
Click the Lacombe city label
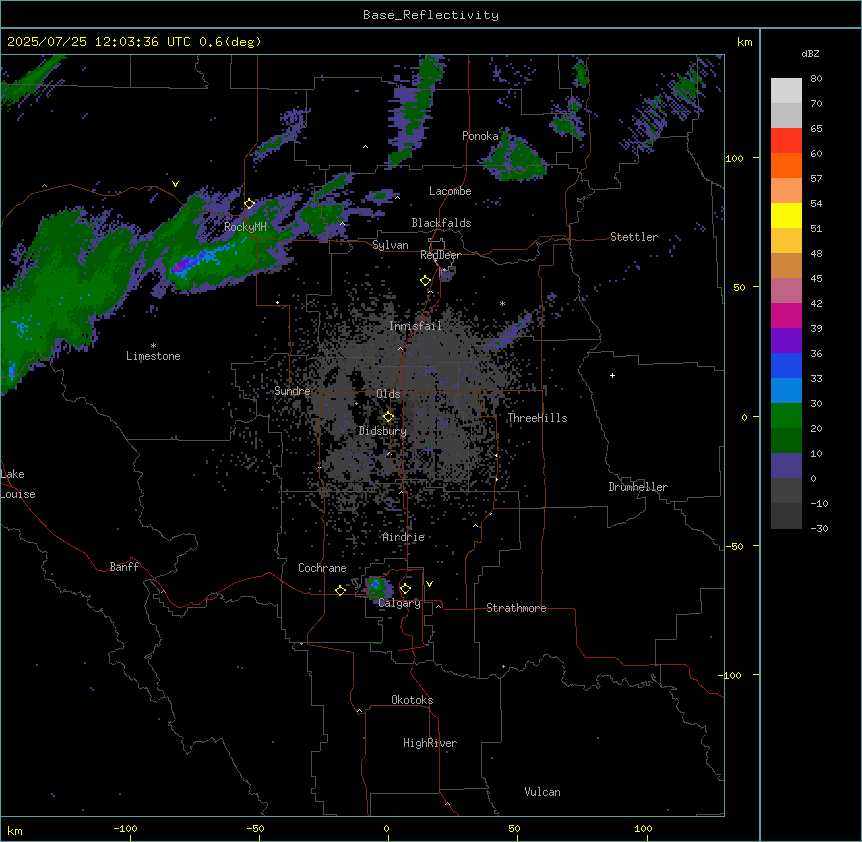[x=450, y=191]
